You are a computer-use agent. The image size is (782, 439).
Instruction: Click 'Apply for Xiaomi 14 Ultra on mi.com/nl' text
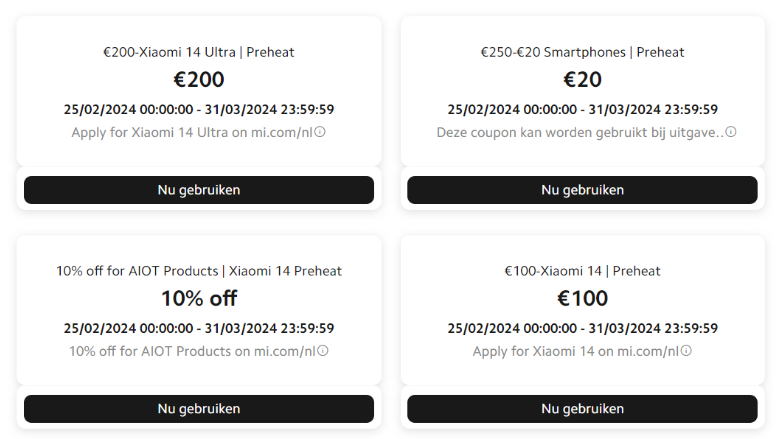[x=192, y=132]
